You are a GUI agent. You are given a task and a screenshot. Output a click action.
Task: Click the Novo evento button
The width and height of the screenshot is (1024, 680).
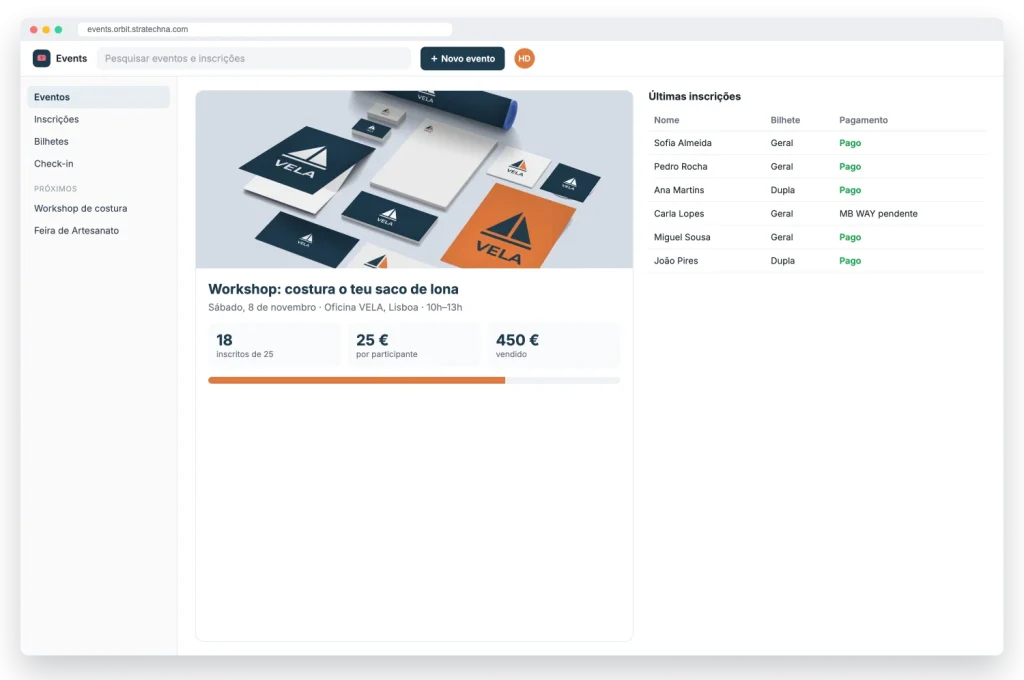(x=462, y=58)
